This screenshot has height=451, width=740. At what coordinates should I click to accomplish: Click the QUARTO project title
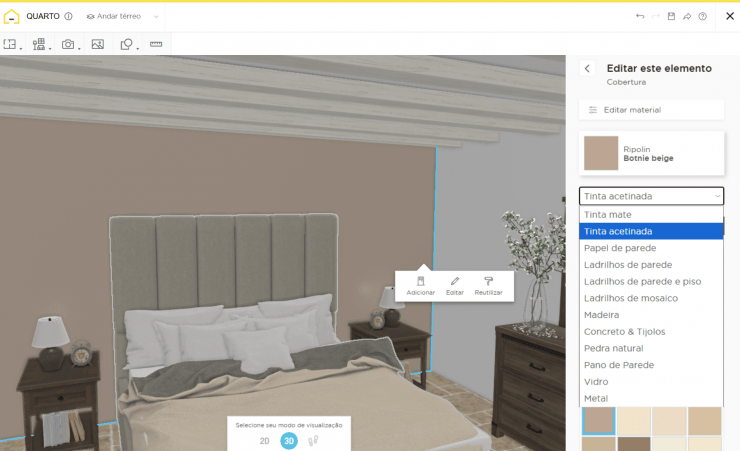click(x=43, y=16)
